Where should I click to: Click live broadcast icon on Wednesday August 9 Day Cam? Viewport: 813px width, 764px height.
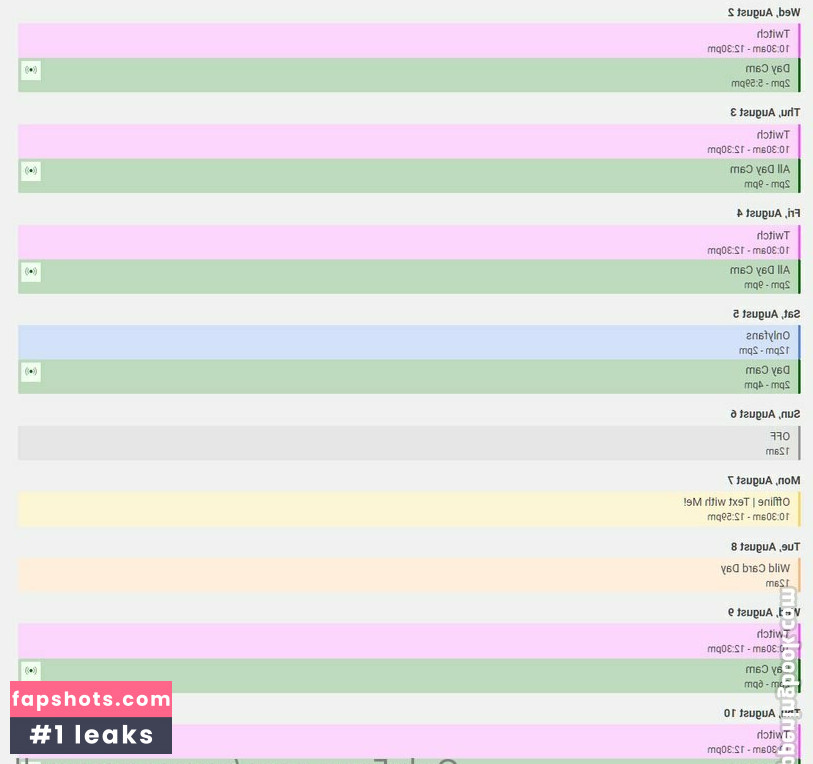click(31, 670)
